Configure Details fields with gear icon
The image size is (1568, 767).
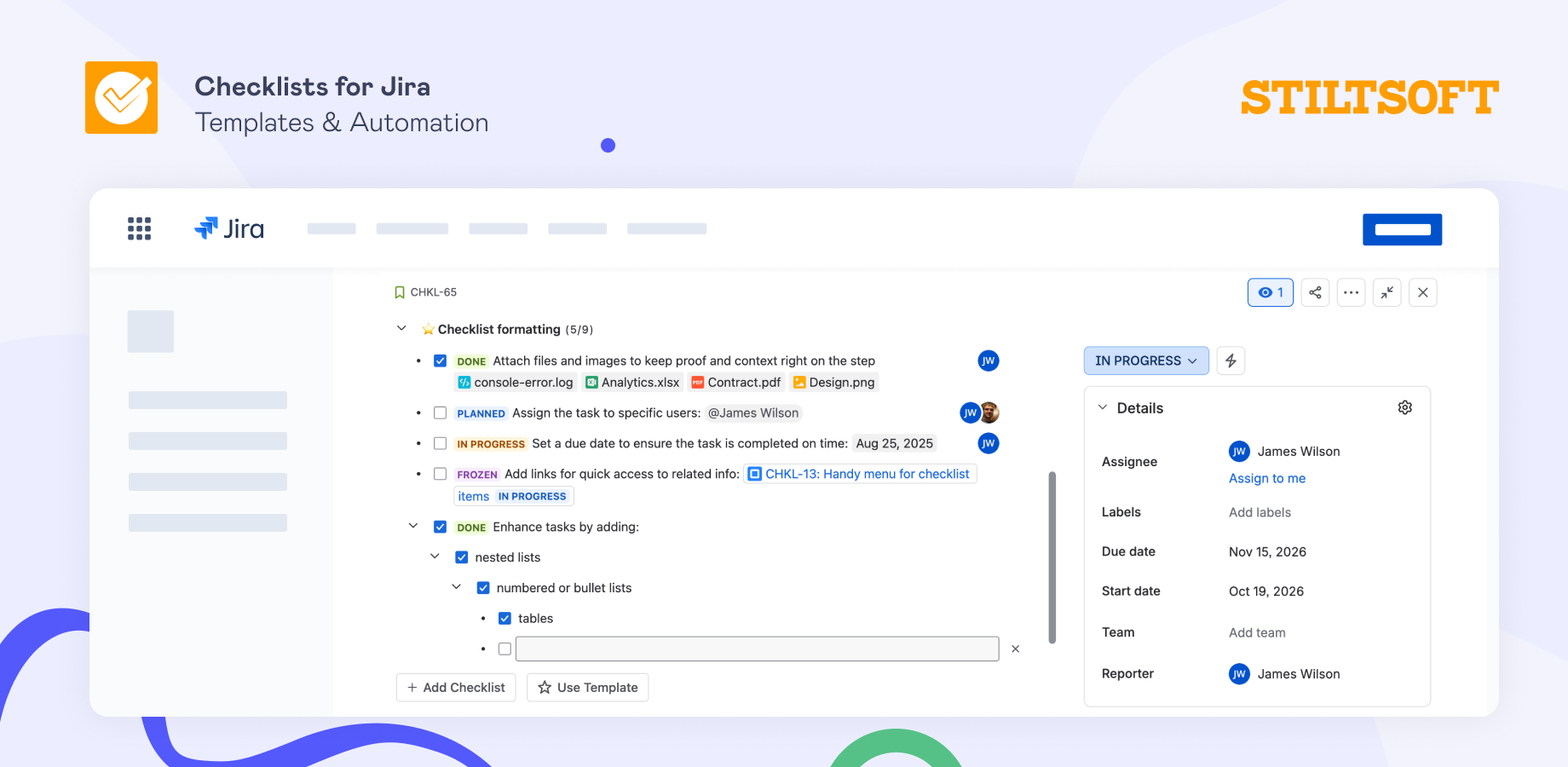click(x=1405, y=407)
